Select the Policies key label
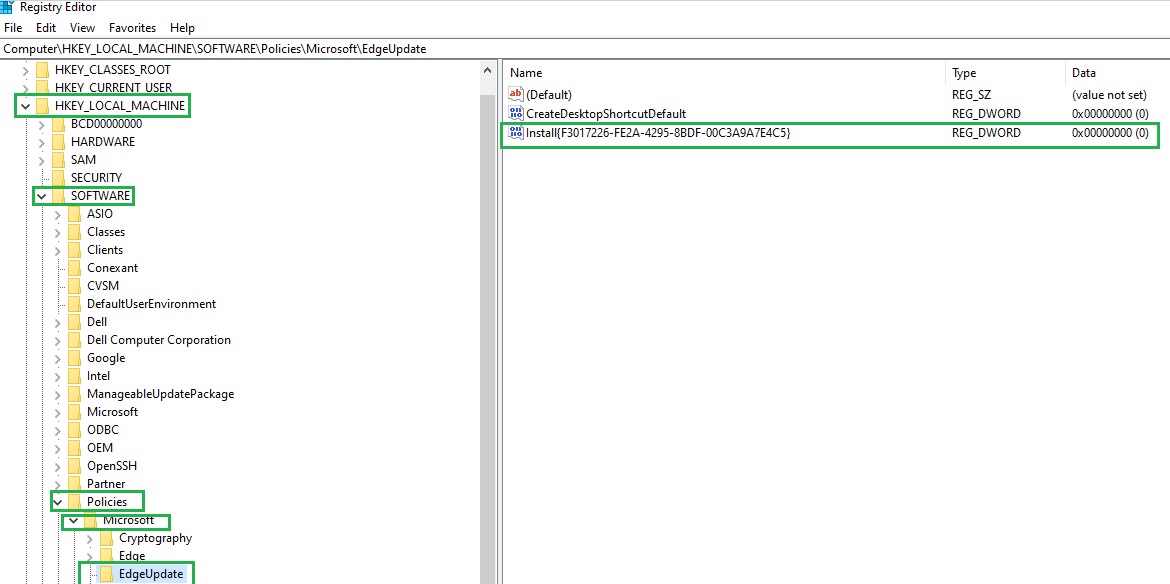The height and width of the screenshot is (584, 1170). click(107, 502)
